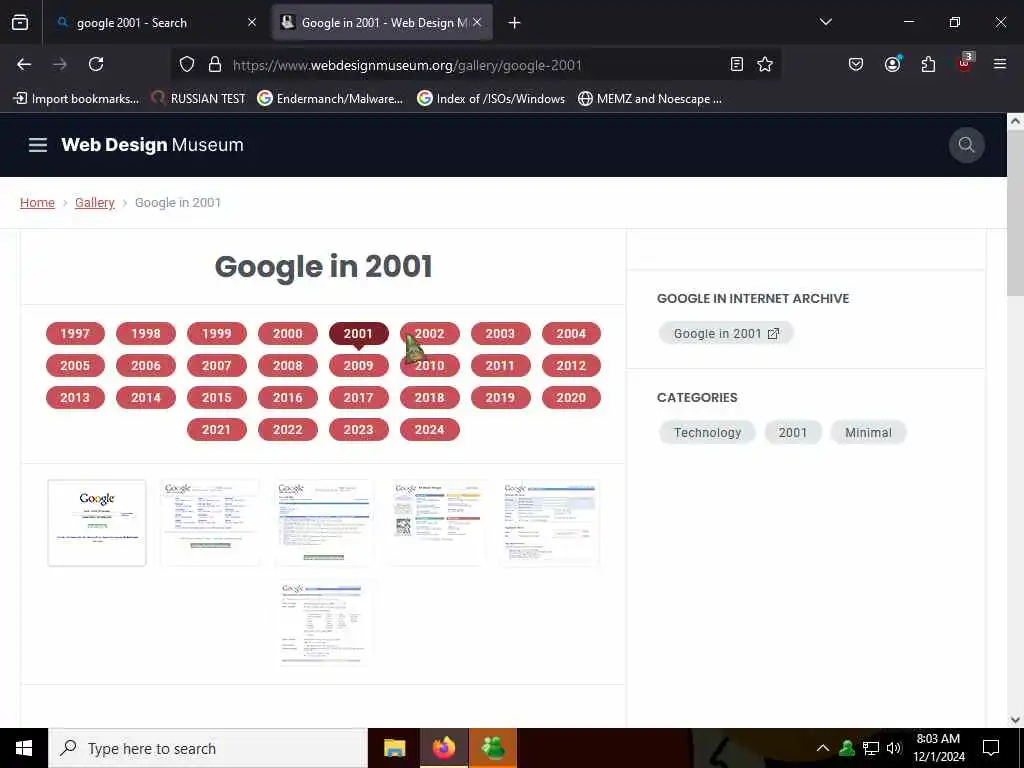
Task: Open Endermanch/Malware bookmark
Action: pyautogui.click(x=330, y=99)
